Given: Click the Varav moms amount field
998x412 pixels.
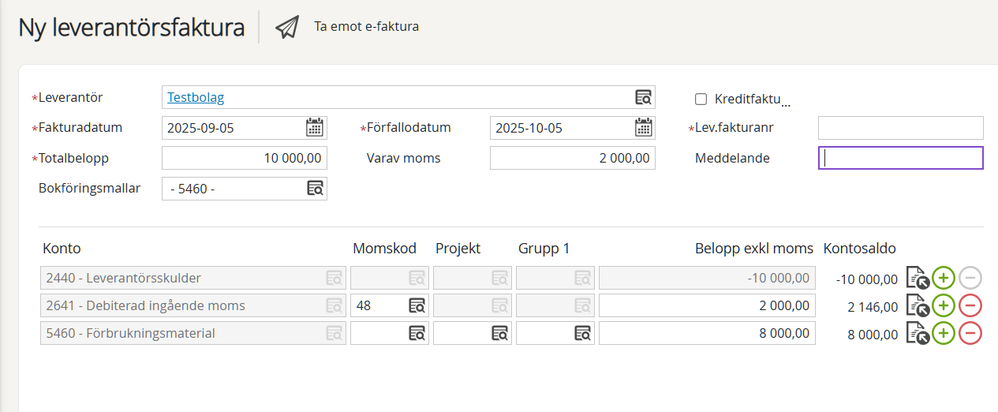Looking at the screenshot, I should pyautogui.click(x=573, y=158).
